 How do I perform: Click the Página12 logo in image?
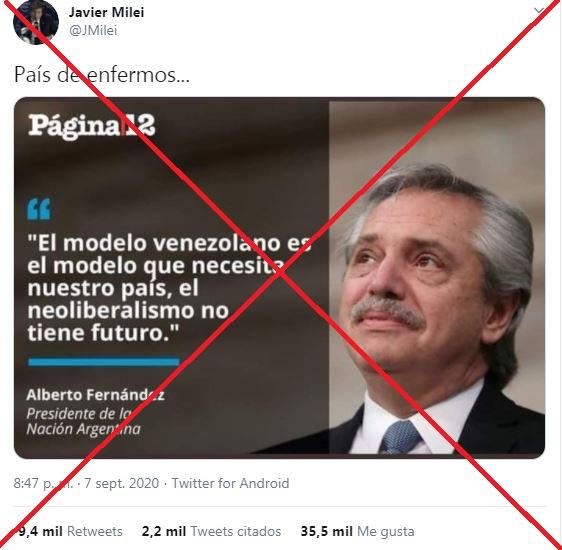(x=92, y=126)
